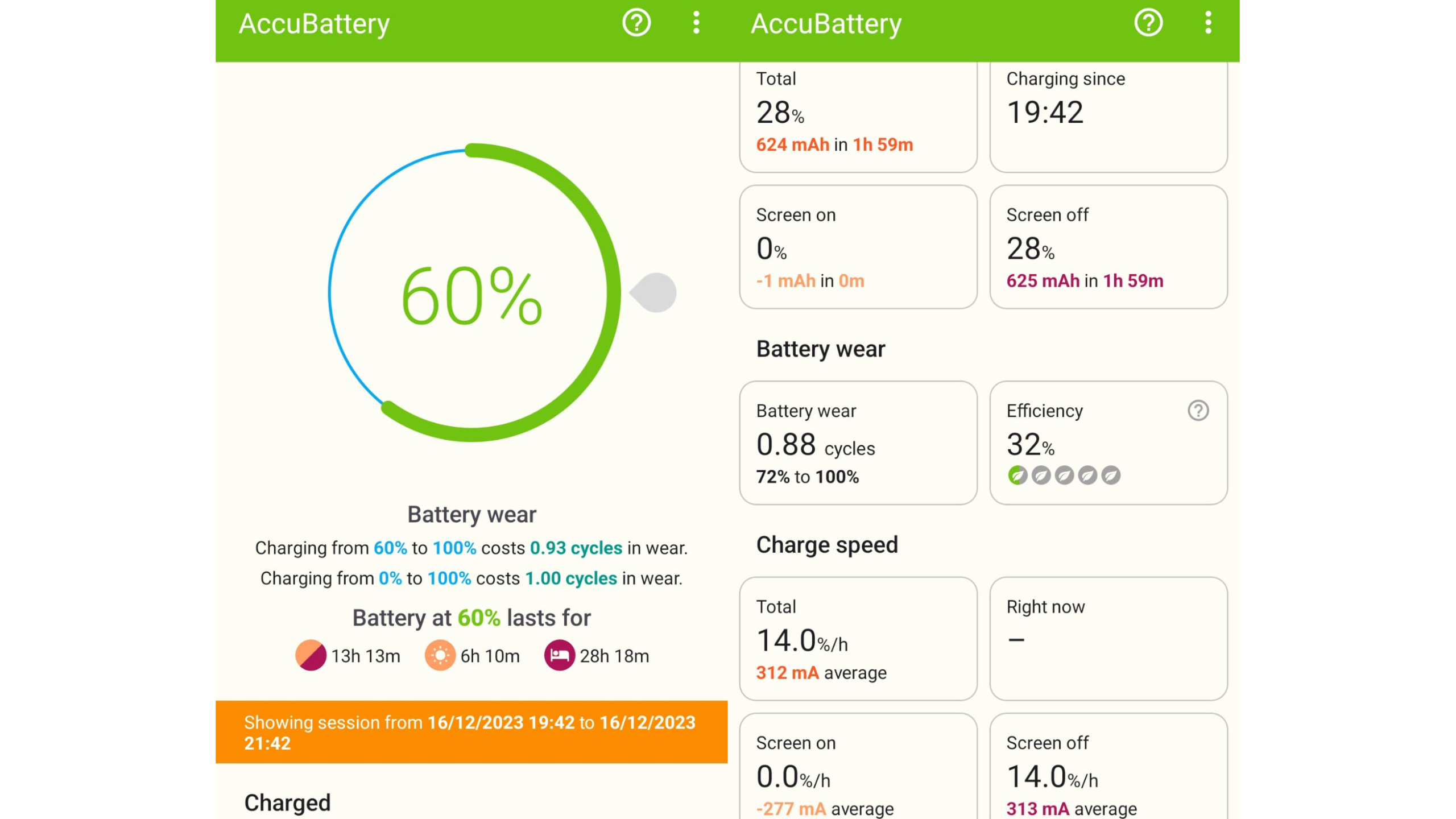Tap the 60% battery level circle

pyautogui.click(x=473, y=293)
